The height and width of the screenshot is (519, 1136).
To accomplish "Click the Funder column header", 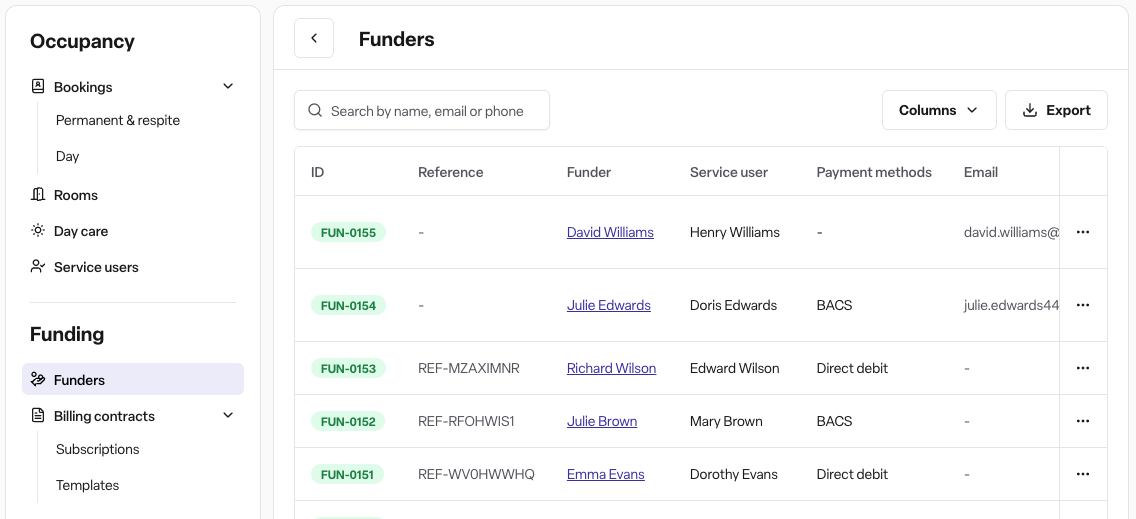I will click(589, 172).
